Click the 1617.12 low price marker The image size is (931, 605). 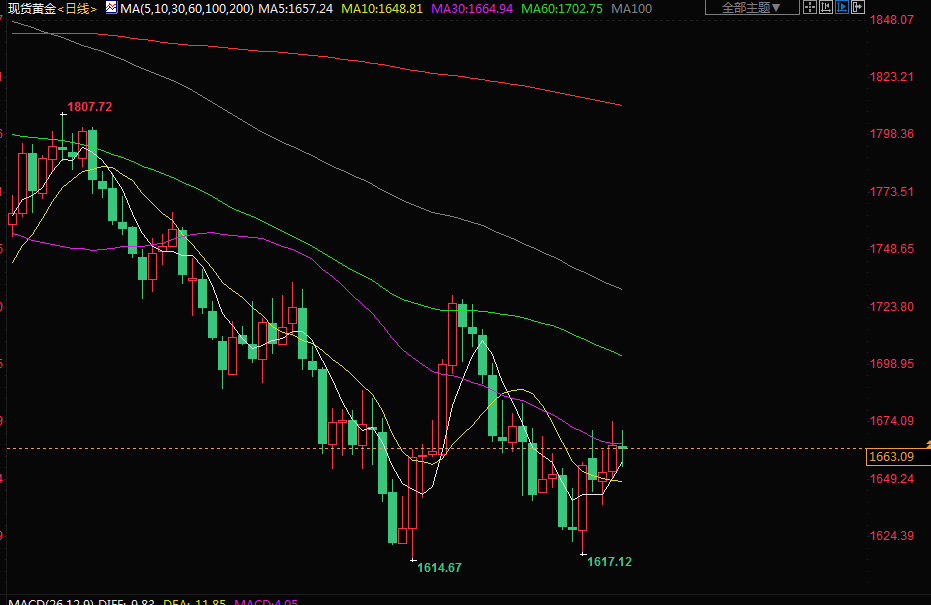(x=609, y=561)
